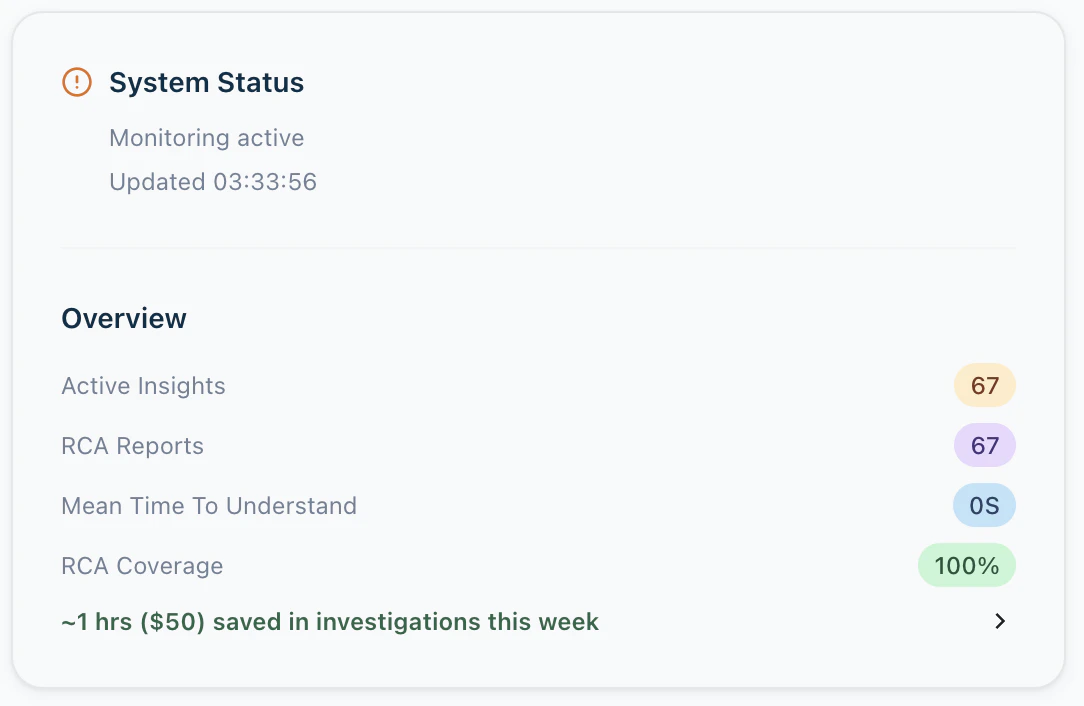Screen dimensions: 1084x706
Task: Click the orange Active Insights count badge
Action: click(984, 386)
